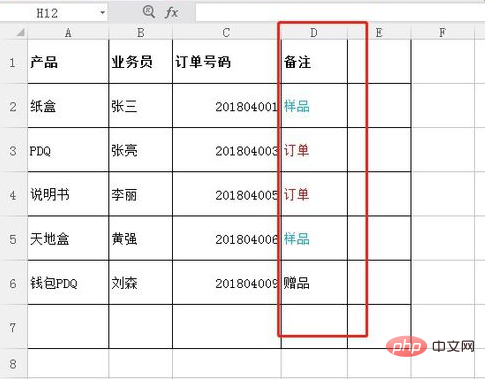Image resolution: width=485 pixels, height=379 pixels.
Task: Select column F header
Action: click(x=442, y=33)
